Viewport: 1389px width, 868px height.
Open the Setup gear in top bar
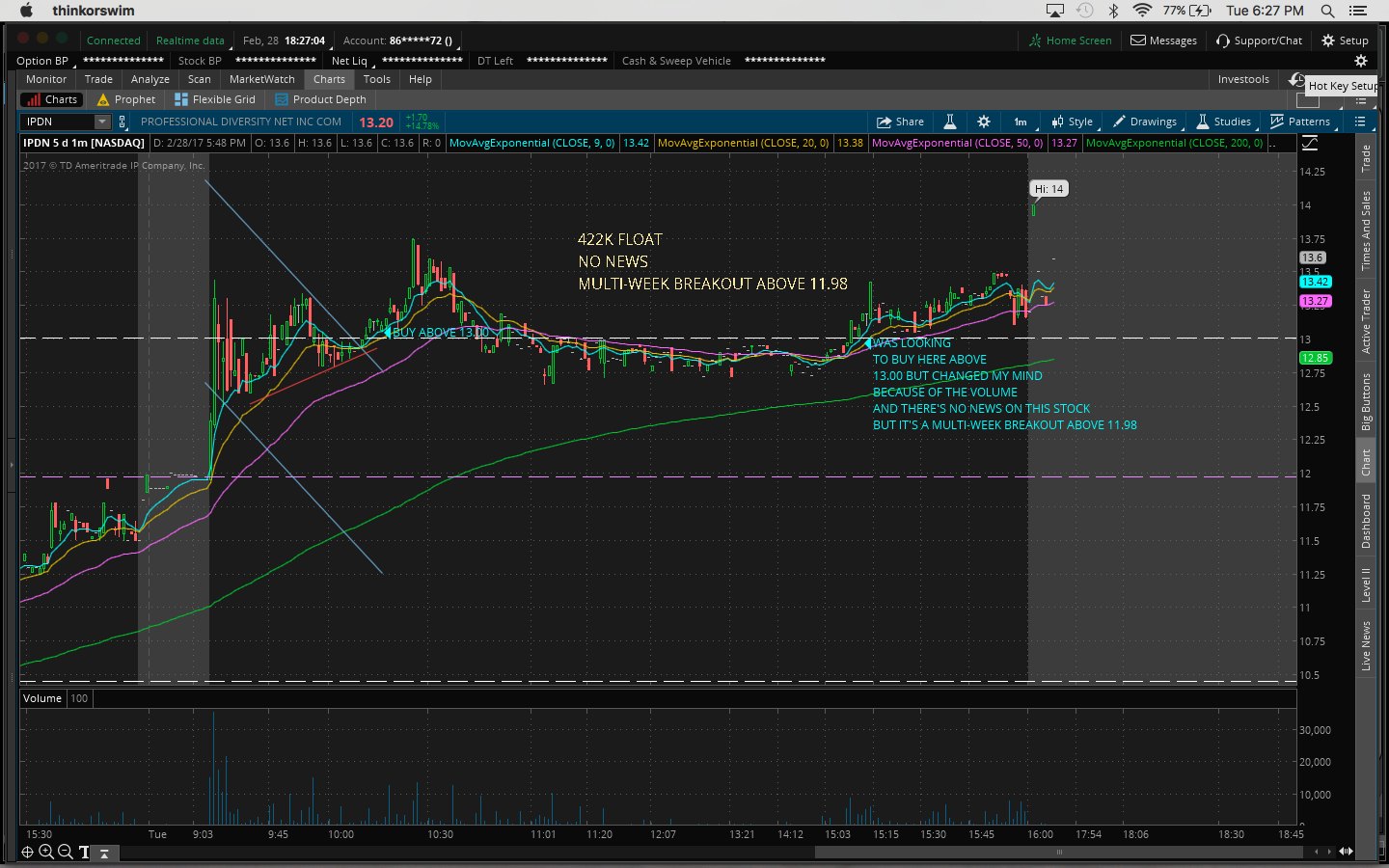tap(1345, 41)
